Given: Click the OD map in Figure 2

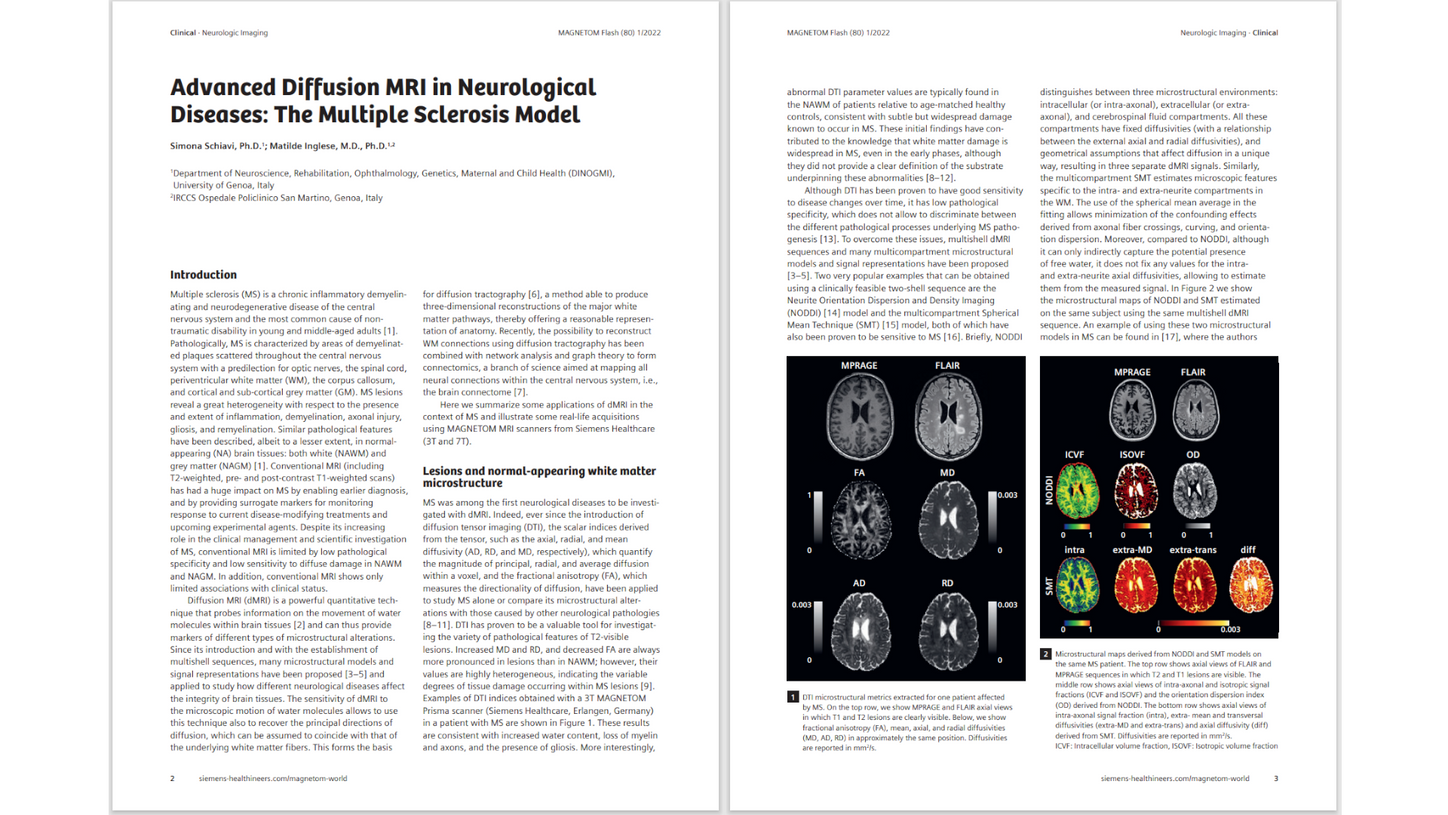Looking at the screenshot, I should pos(1195,490).
